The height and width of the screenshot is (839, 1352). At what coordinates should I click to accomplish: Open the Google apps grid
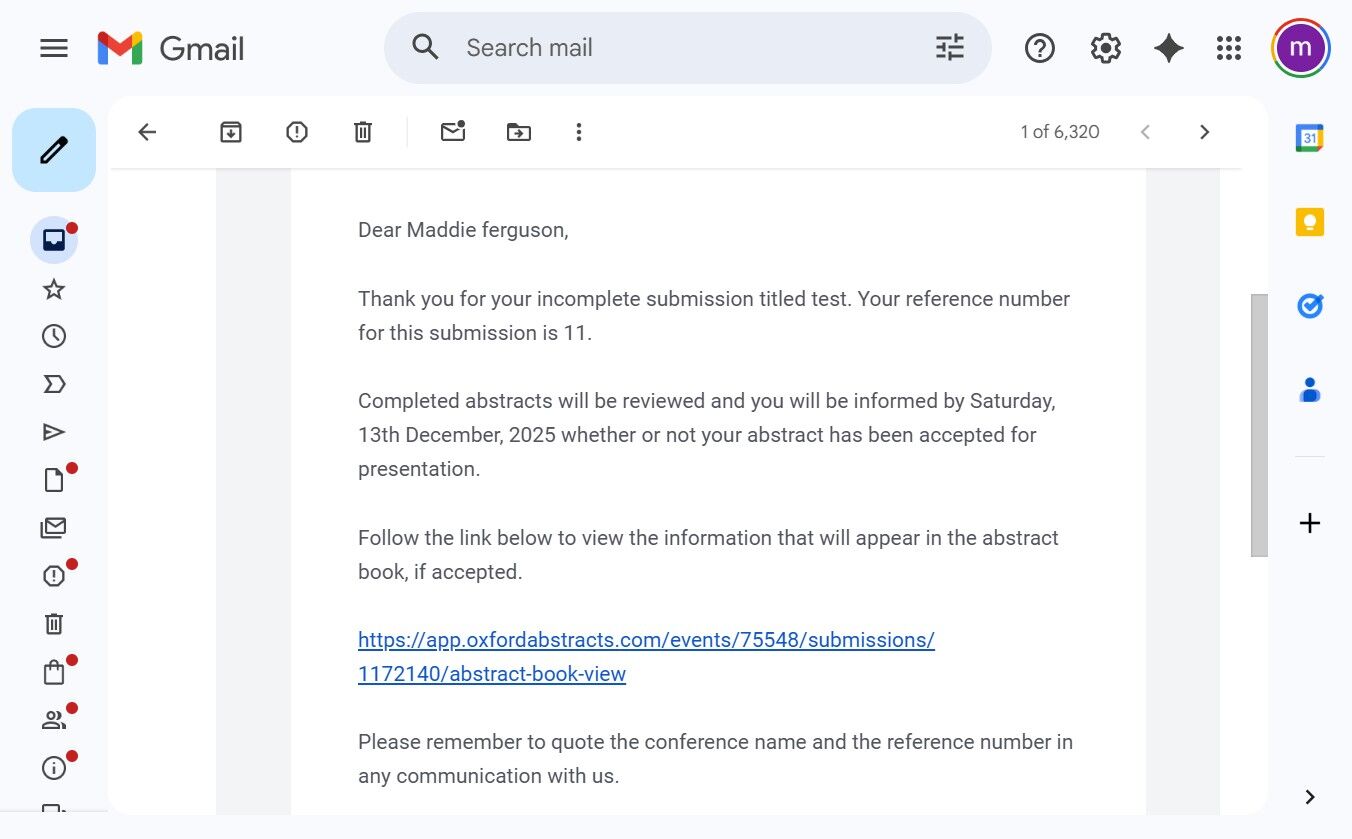pos(1228,48)
